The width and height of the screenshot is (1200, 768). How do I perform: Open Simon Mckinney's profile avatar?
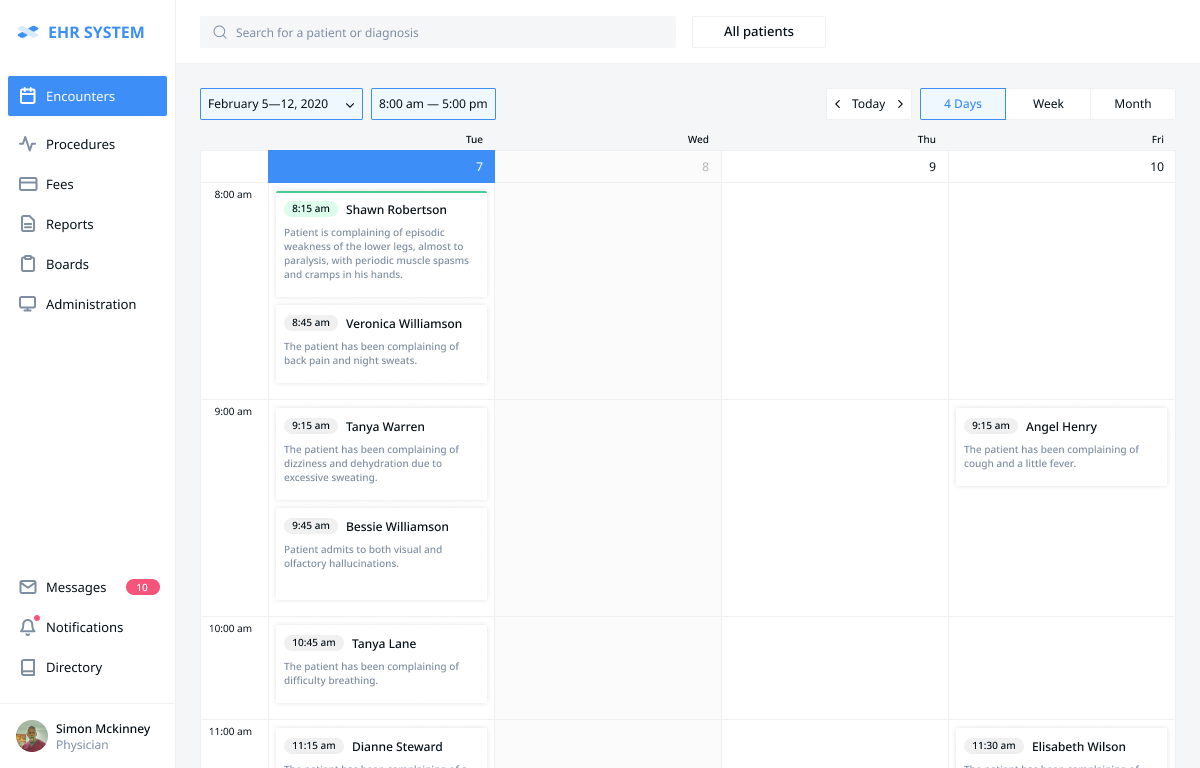click(32, 736)
